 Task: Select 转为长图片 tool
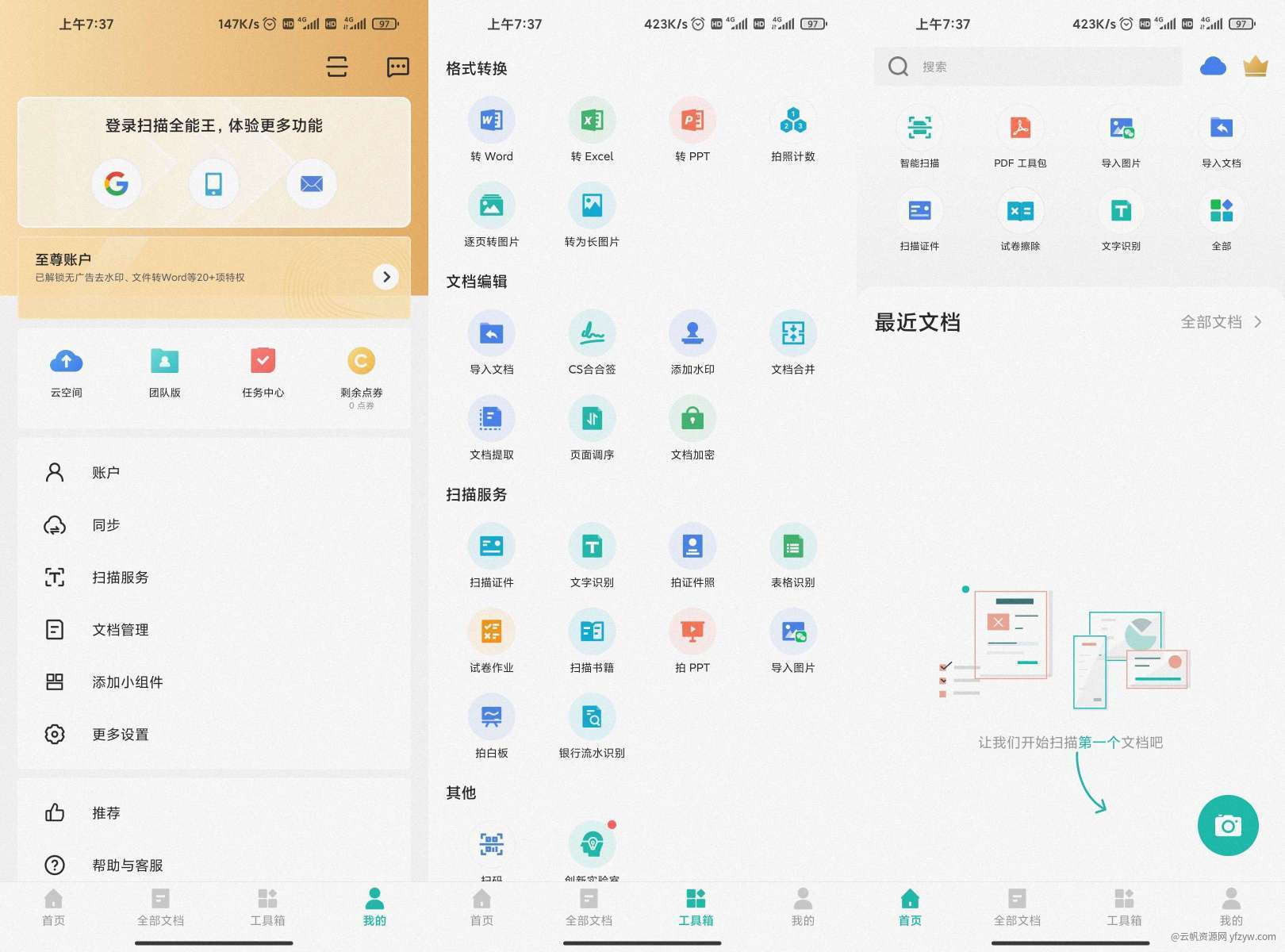click(593, 216)
